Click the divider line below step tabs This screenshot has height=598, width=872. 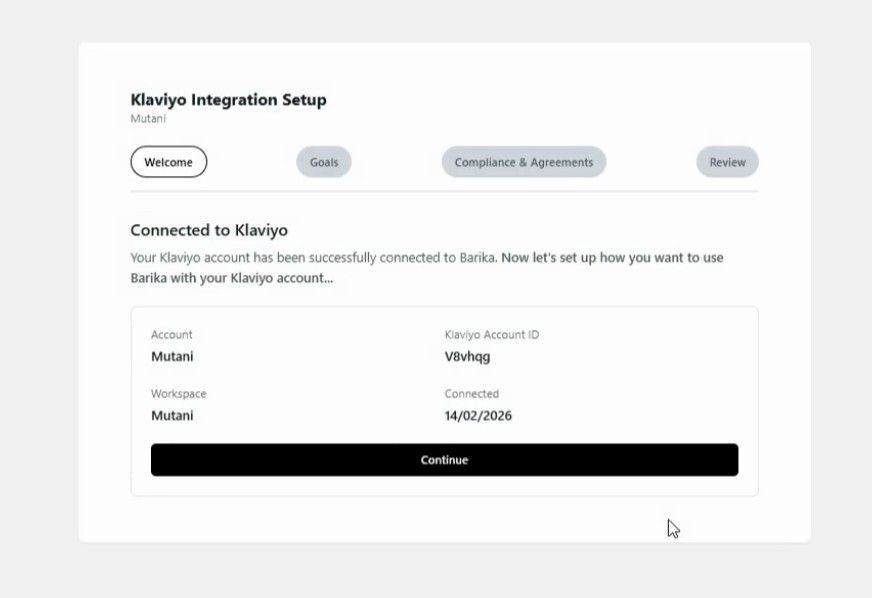coord(444,191)
